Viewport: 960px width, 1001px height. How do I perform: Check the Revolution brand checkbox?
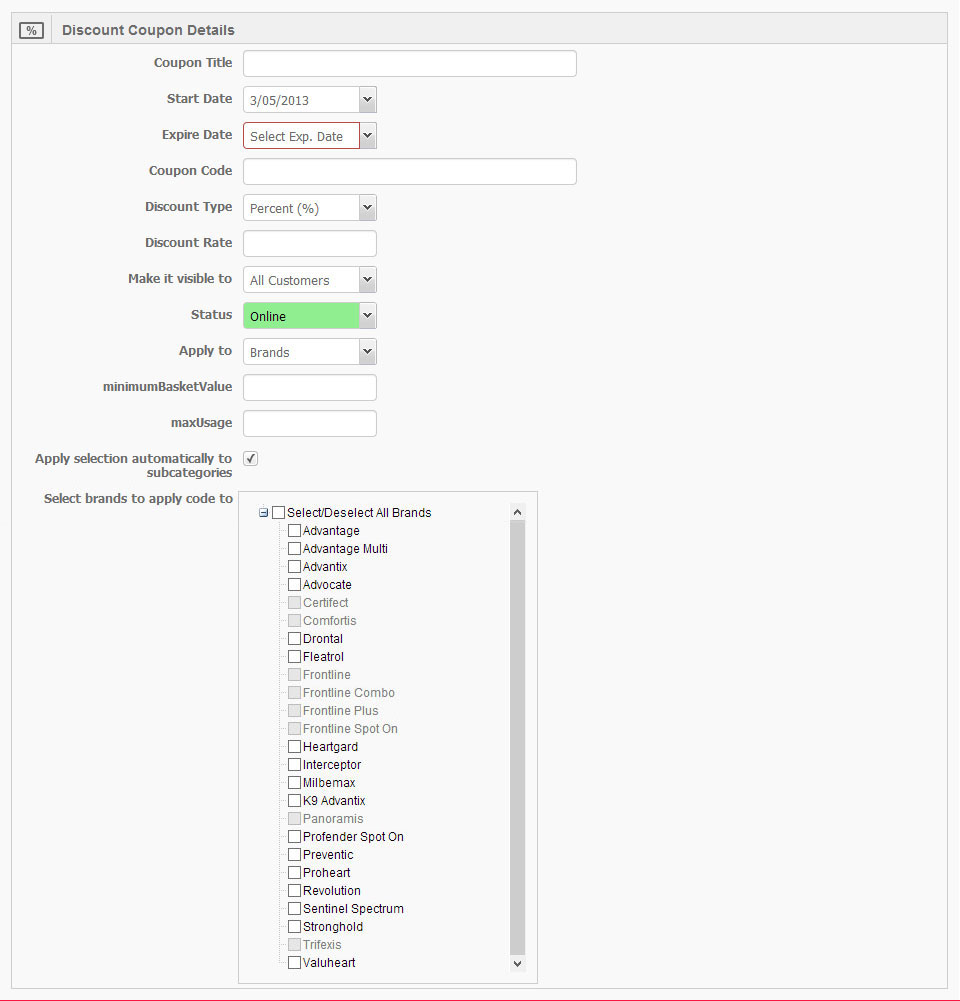tap(294, 891)
